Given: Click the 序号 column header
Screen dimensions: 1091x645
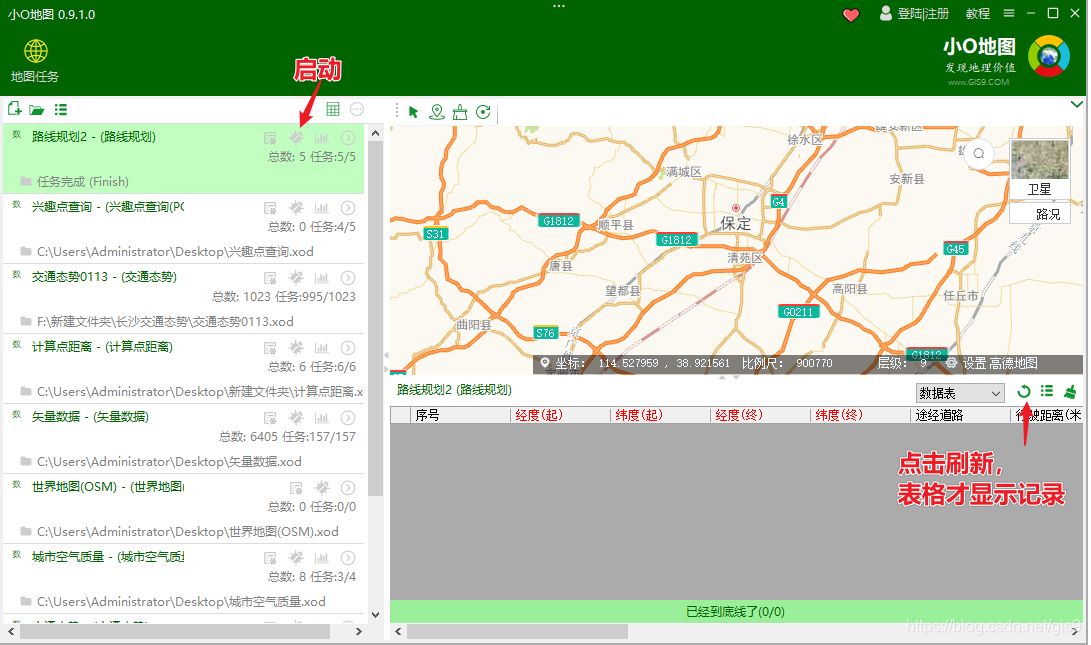Looking at the screenshot, I should tap(460, 415).
